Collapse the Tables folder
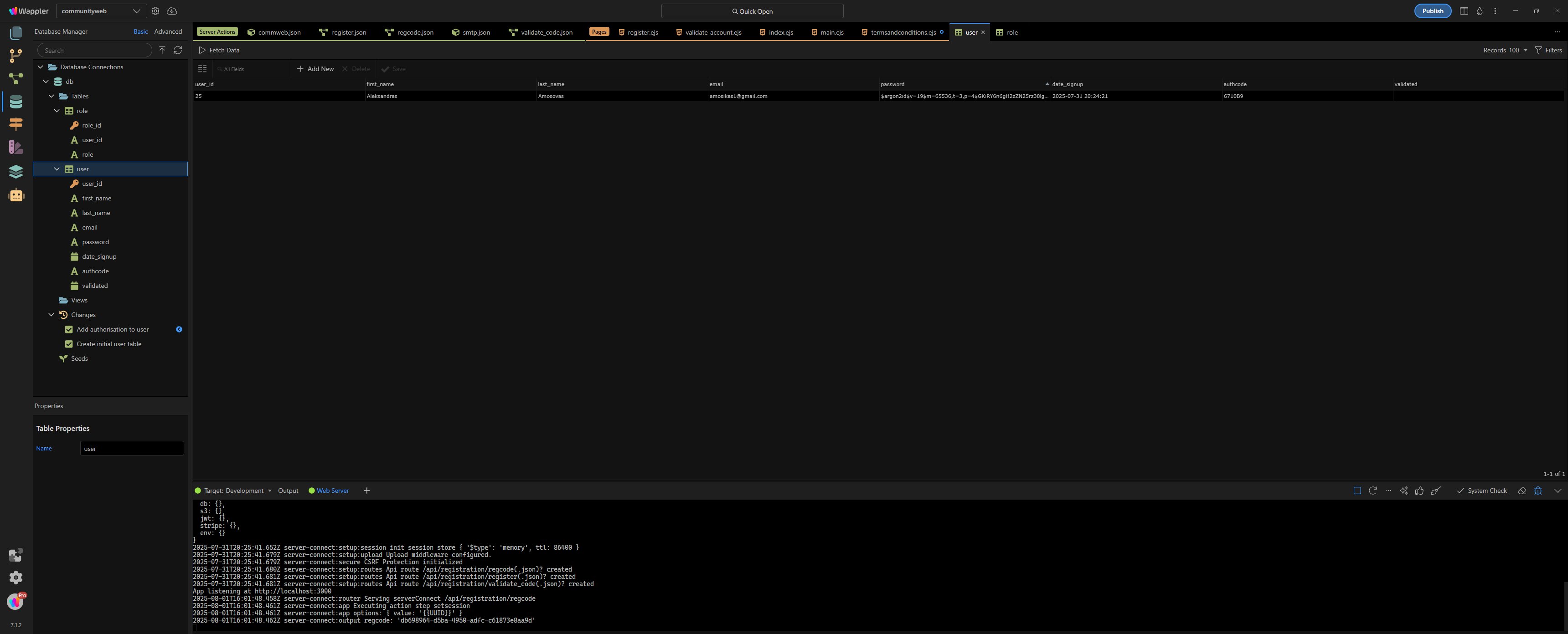 pos(52,96)
